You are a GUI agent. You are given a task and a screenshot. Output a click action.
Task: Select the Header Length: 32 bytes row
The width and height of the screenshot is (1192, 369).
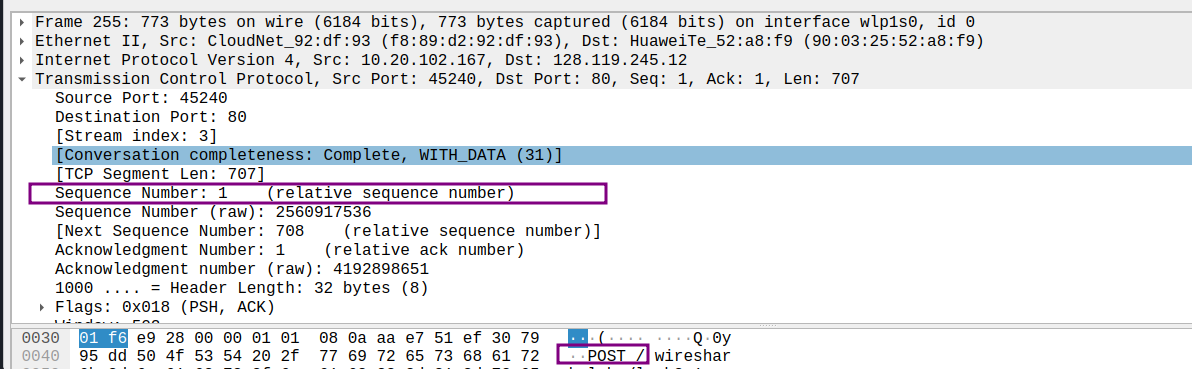click(x=242, y=288)
